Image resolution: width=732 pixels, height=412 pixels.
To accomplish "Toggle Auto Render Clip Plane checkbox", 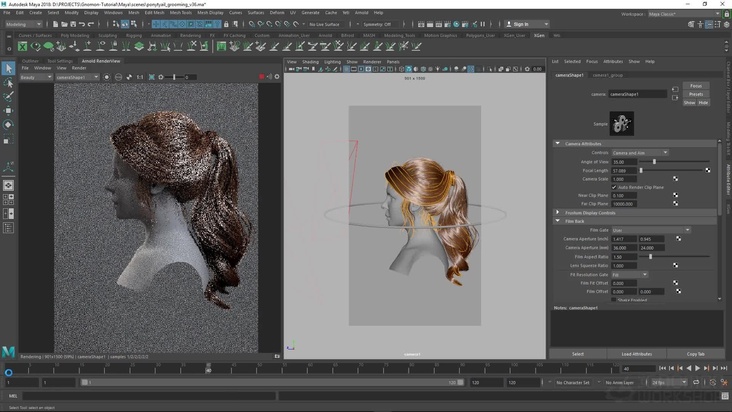I will 614,187.
